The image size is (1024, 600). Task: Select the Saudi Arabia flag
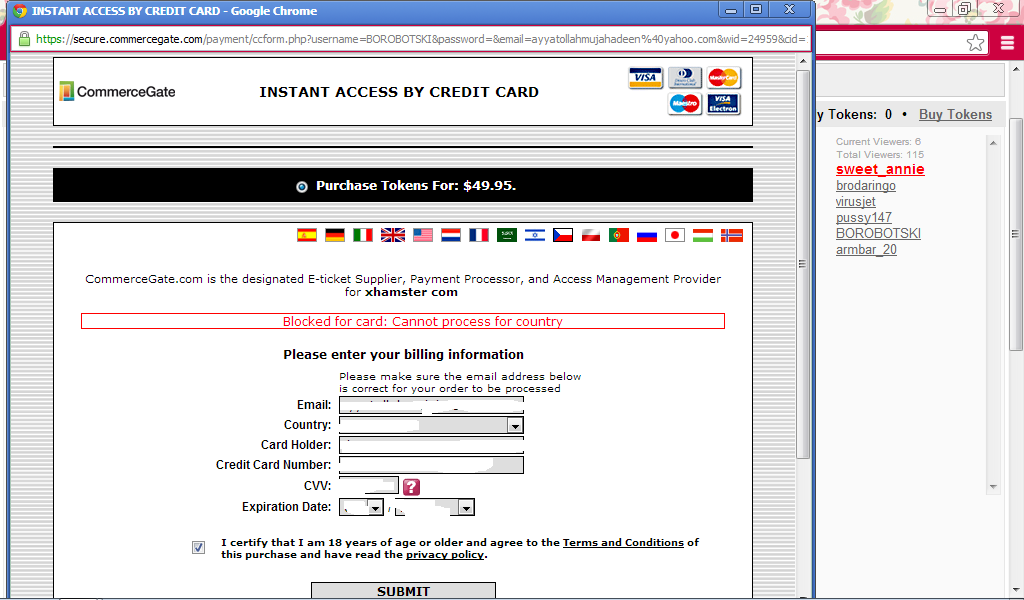pos(507,235)
